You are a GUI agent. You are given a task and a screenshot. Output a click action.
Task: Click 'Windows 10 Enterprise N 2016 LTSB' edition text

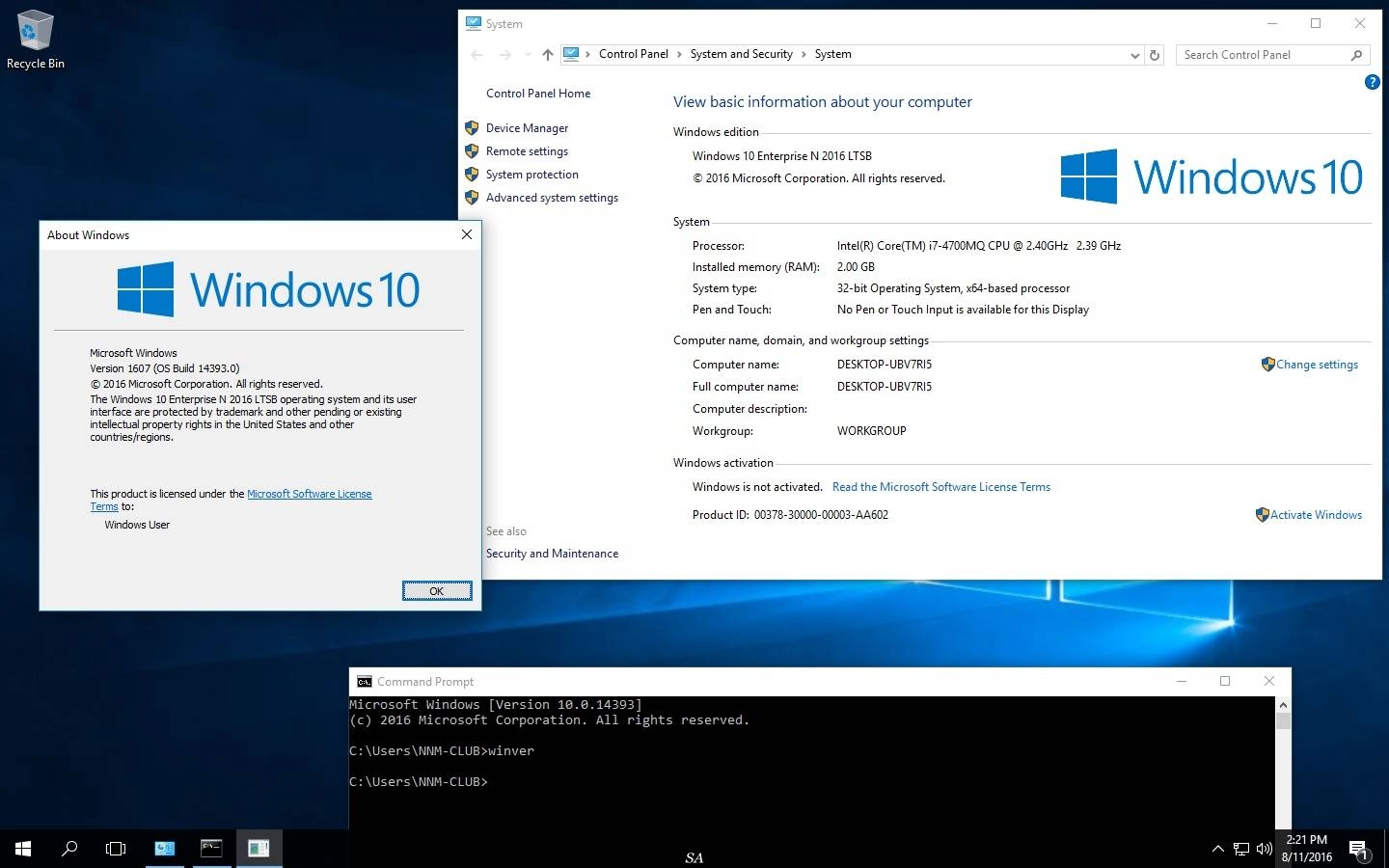[781, 156]
